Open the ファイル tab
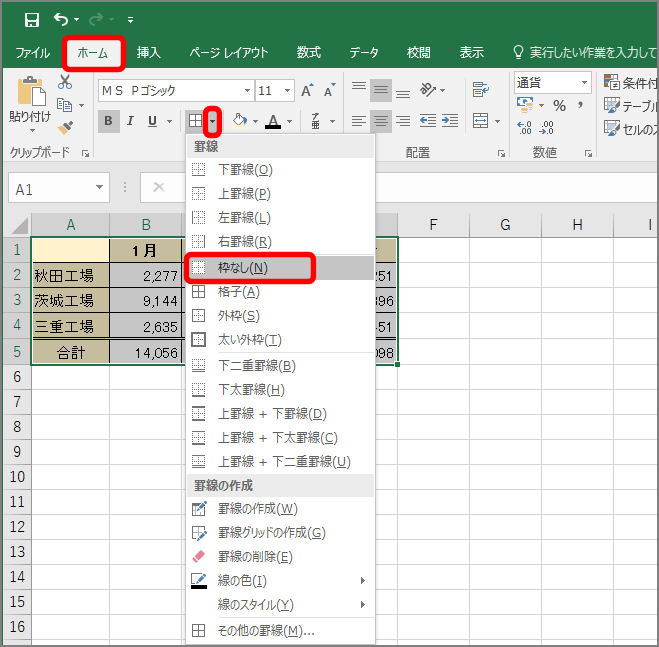This screenshot has height=647, width=659. 32,53
